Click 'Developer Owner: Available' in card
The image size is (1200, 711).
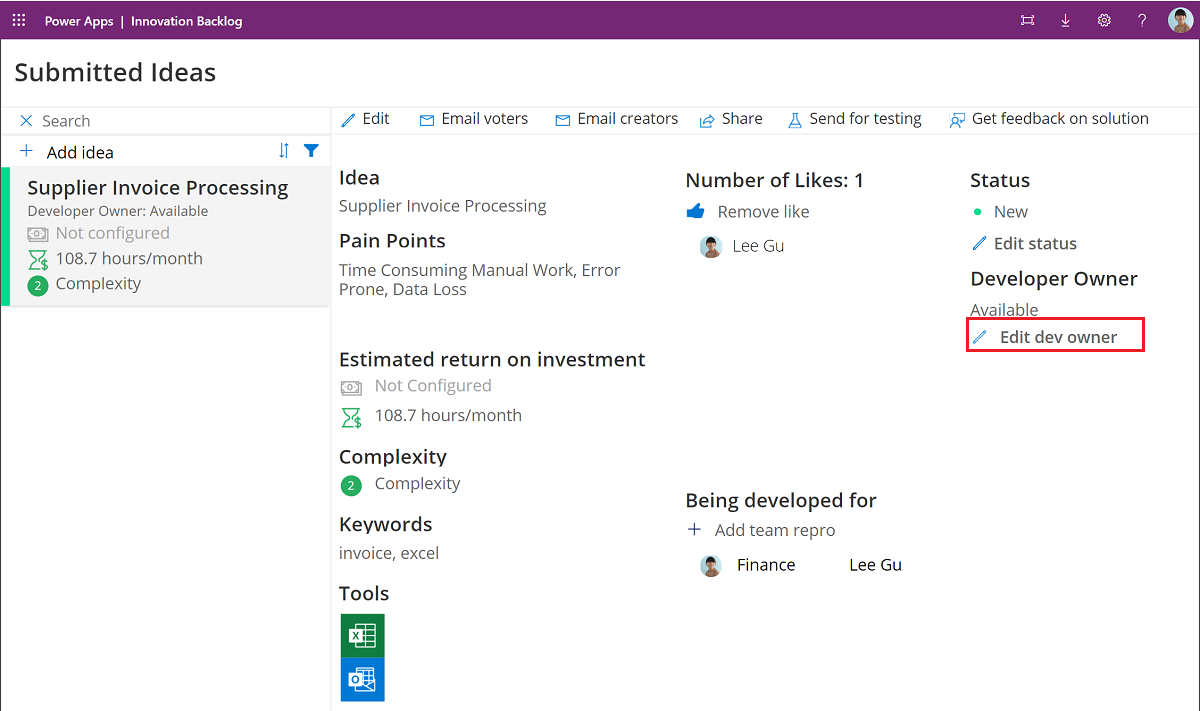(118, 211)
